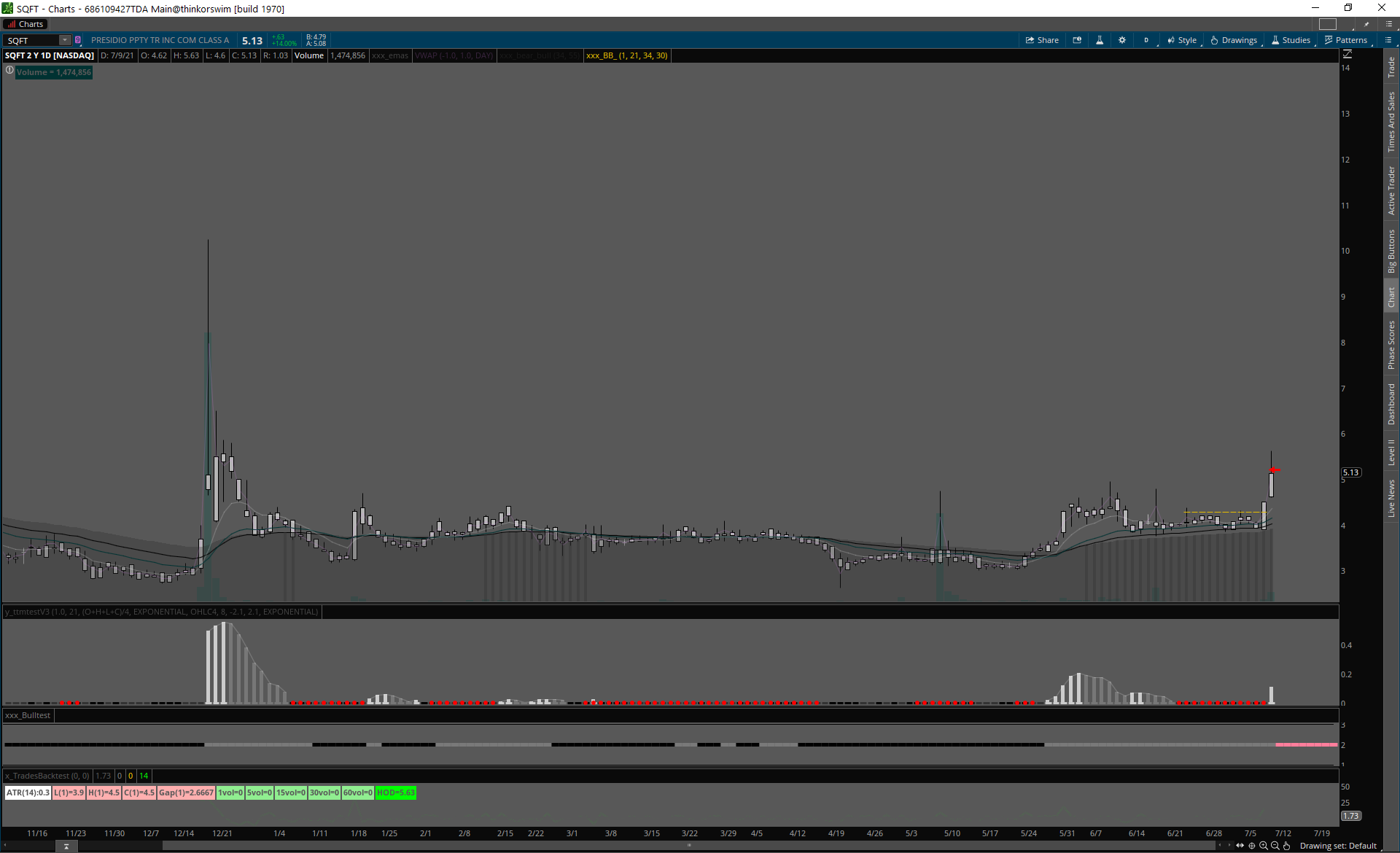Click the zoom out magnifier icon

click(1275, 846)
